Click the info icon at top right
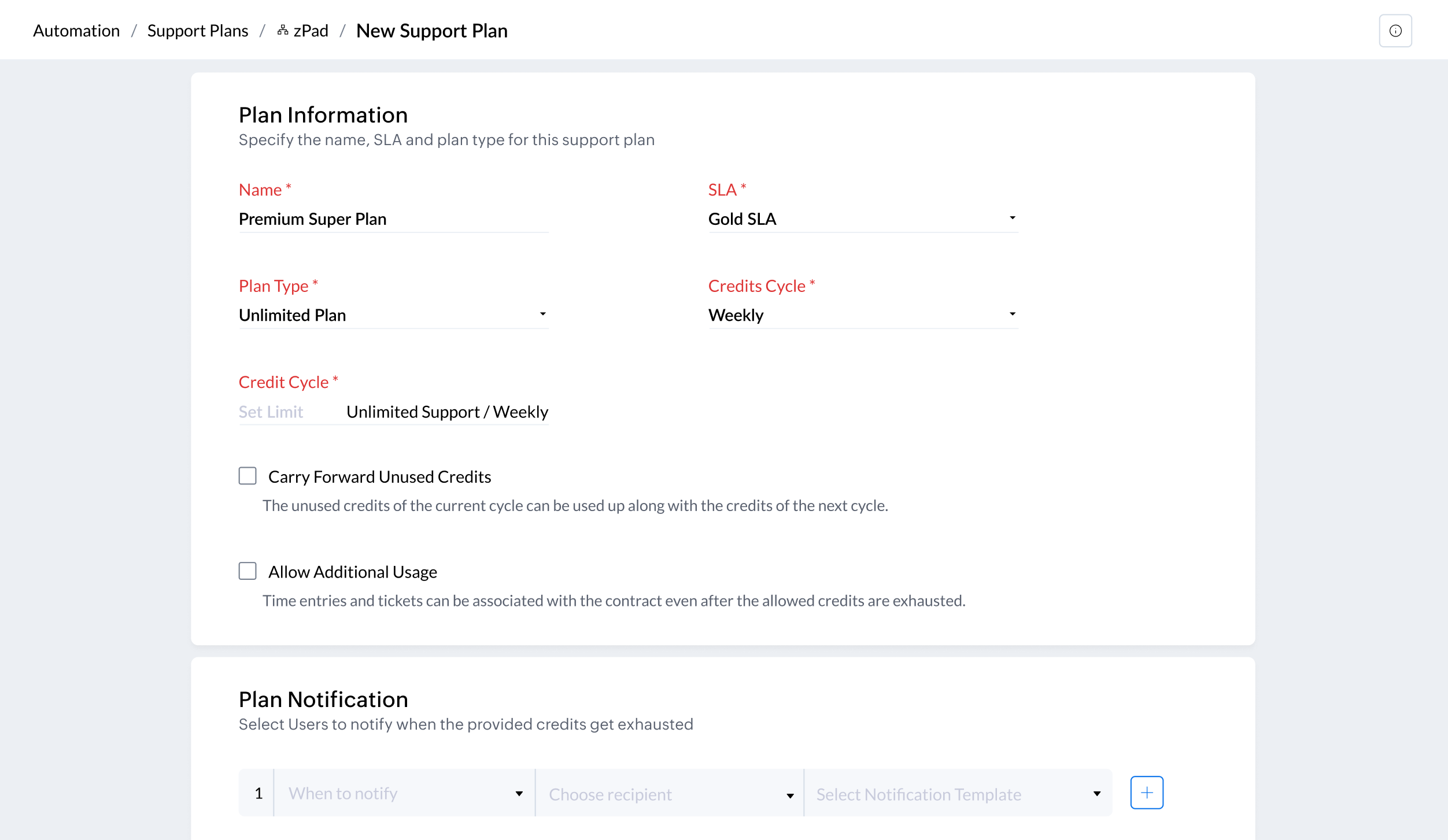Image resolution: width=1448 pixels, height=840 pixels. point(1395,31)
